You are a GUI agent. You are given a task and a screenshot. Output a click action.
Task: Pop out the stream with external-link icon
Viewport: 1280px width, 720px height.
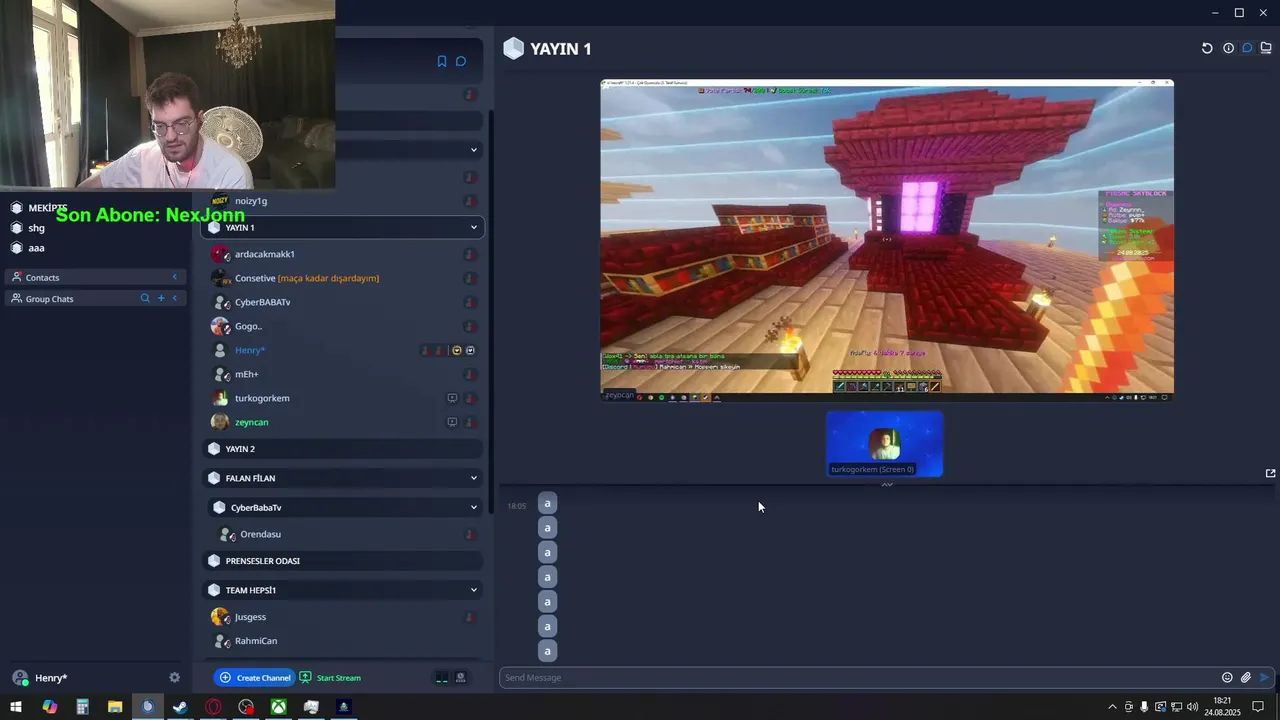coord(1271,473)
